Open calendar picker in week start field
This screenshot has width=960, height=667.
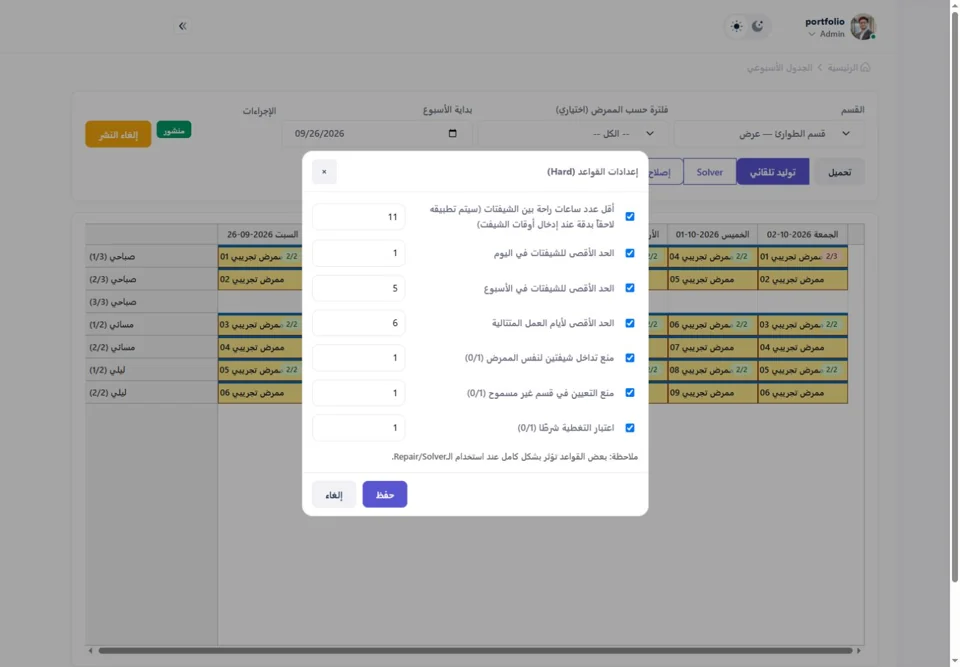pyautogui.click(x=452, y=134)
